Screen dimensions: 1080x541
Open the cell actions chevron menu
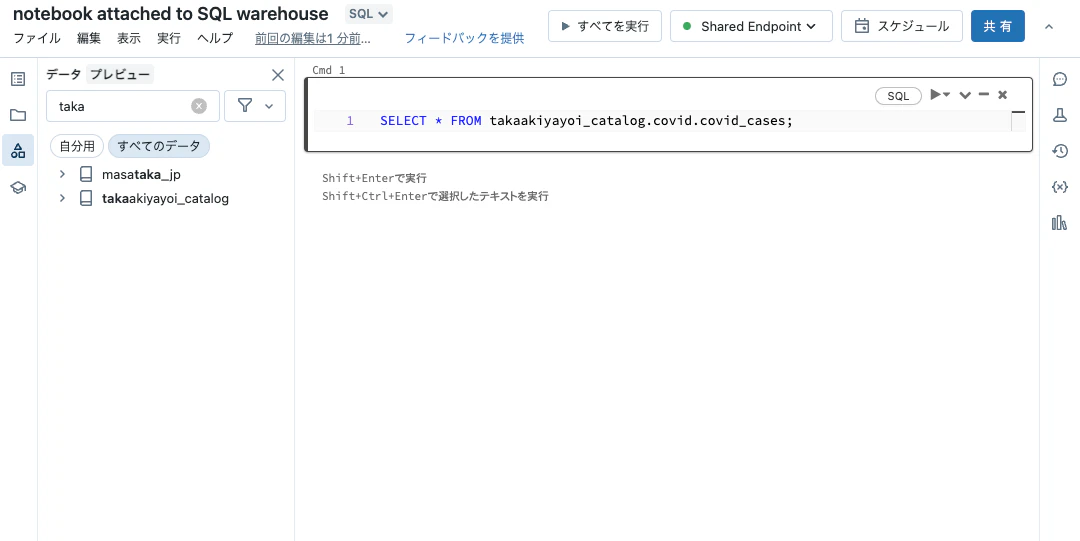[965, 95]
